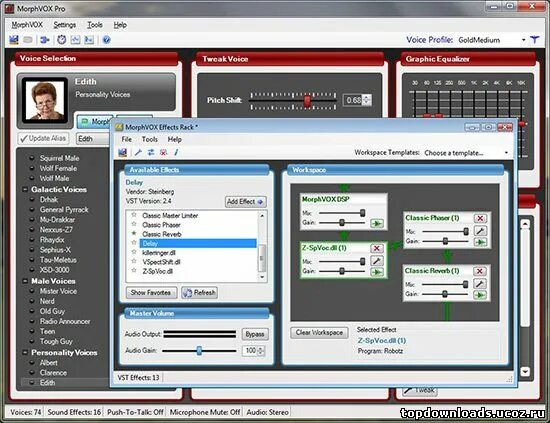Open the MorphVOX menu
Screen dimensions: 550x423
click(27, 25)
